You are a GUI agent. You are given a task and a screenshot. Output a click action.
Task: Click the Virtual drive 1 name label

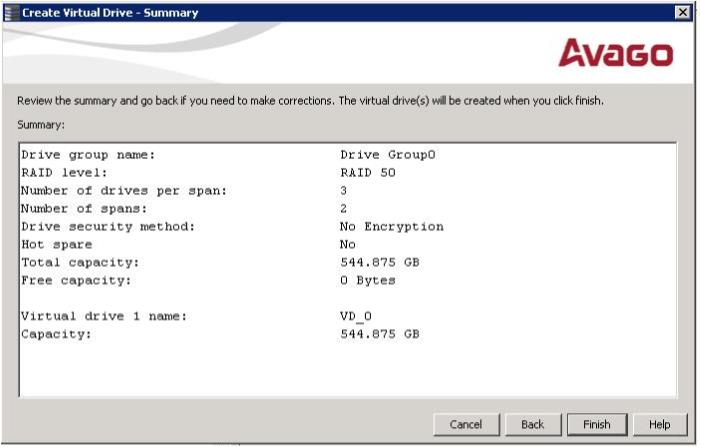[104, 317]
